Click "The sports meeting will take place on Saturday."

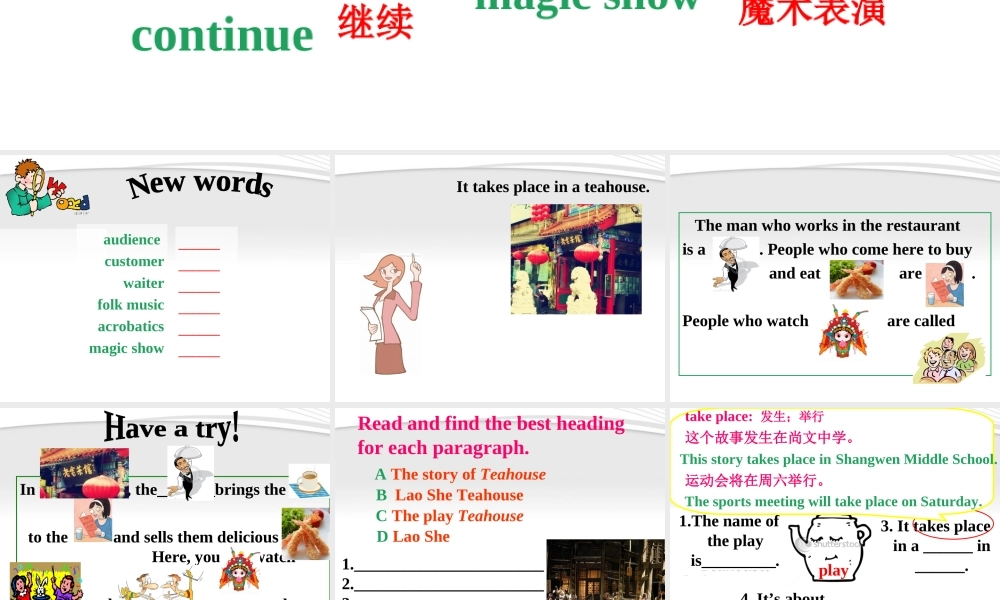coord(834,502)
